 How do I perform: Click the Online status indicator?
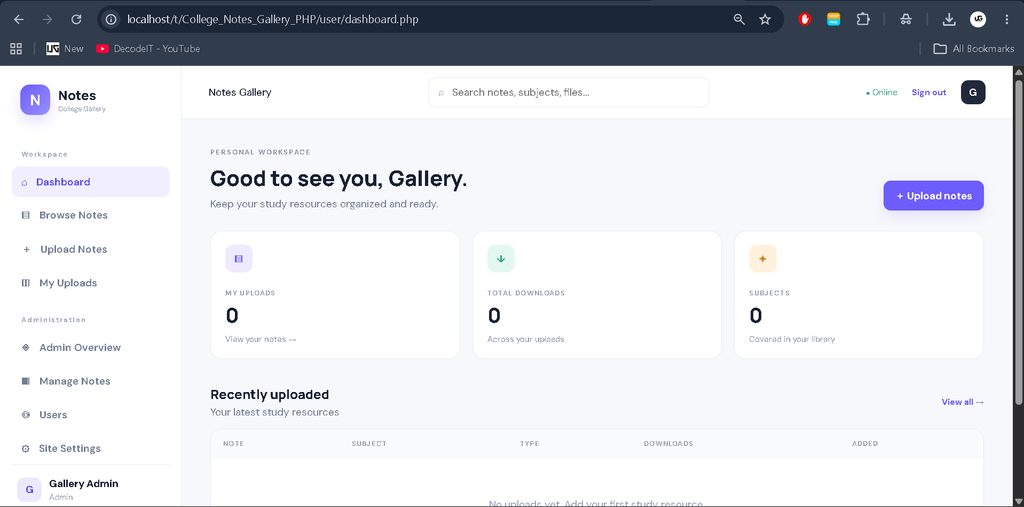pos(882,93)
